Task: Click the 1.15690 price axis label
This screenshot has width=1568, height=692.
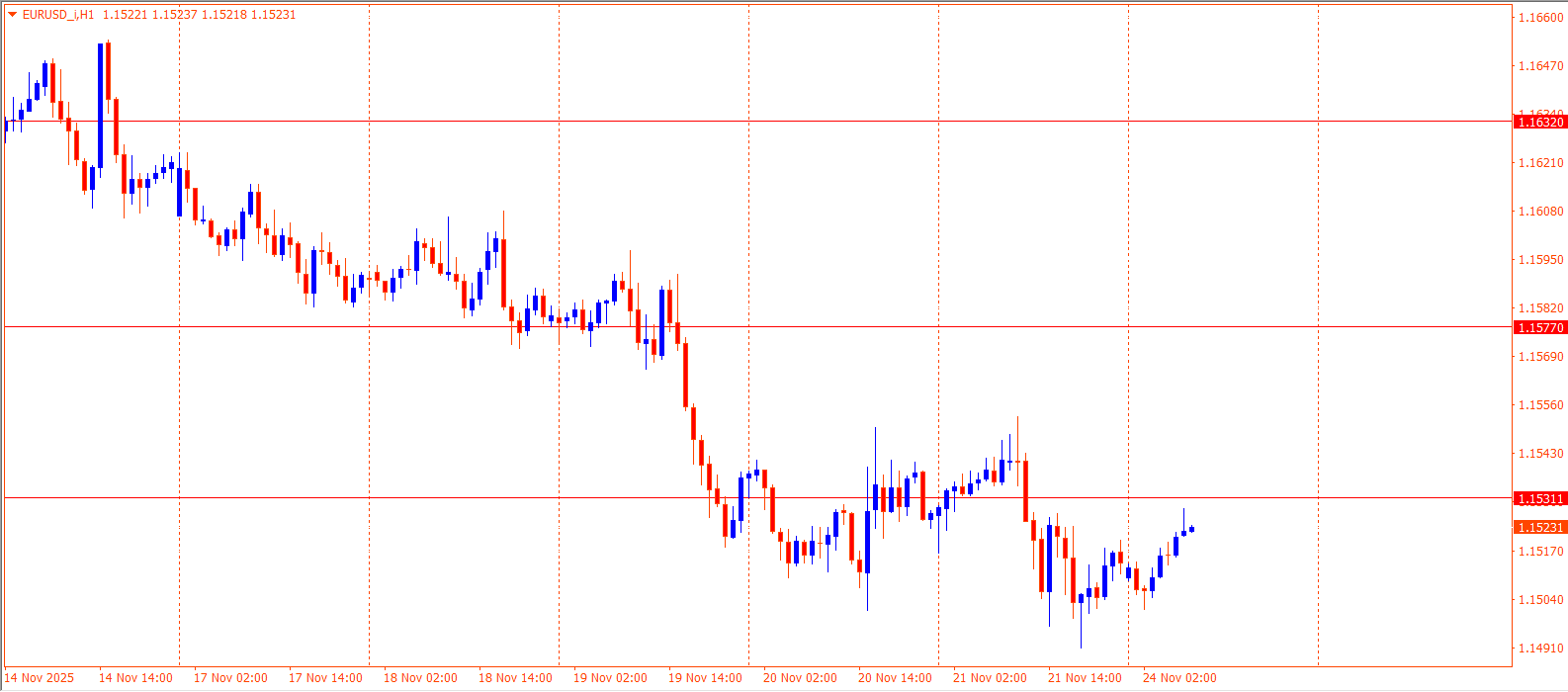Action: click(x=1542, y=357)
